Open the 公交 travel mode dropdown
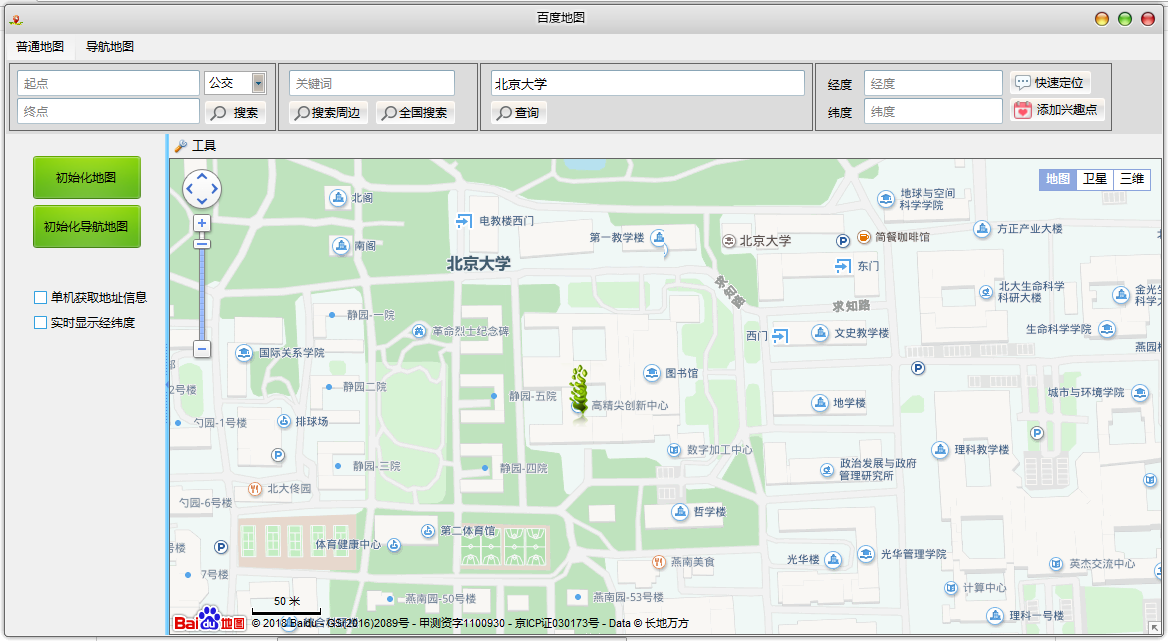Image resolution: width=1168 pixels, height=641 pixels. (258, 83)
